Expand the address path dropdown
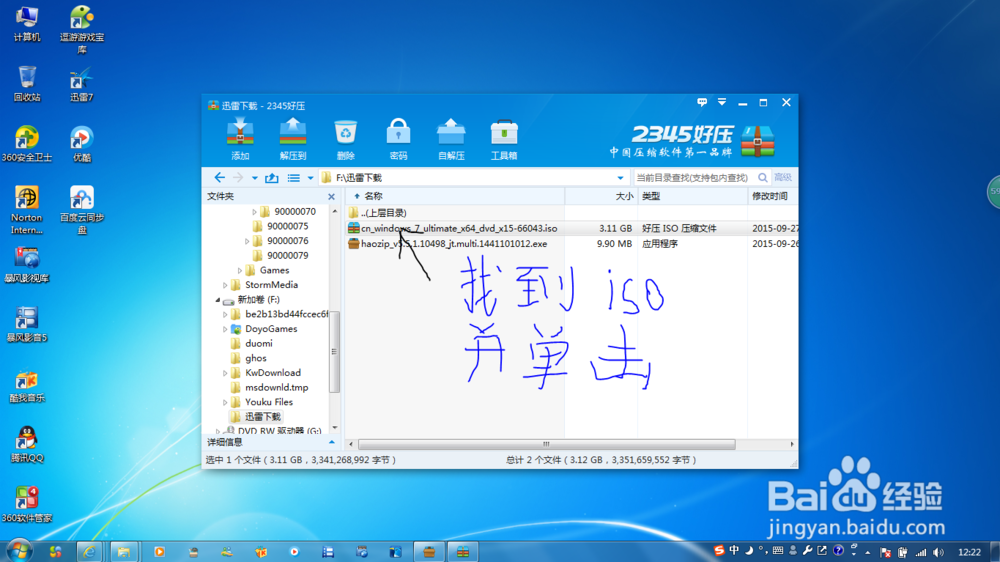This screenshot has height=562, width=1000. point(620,178)
